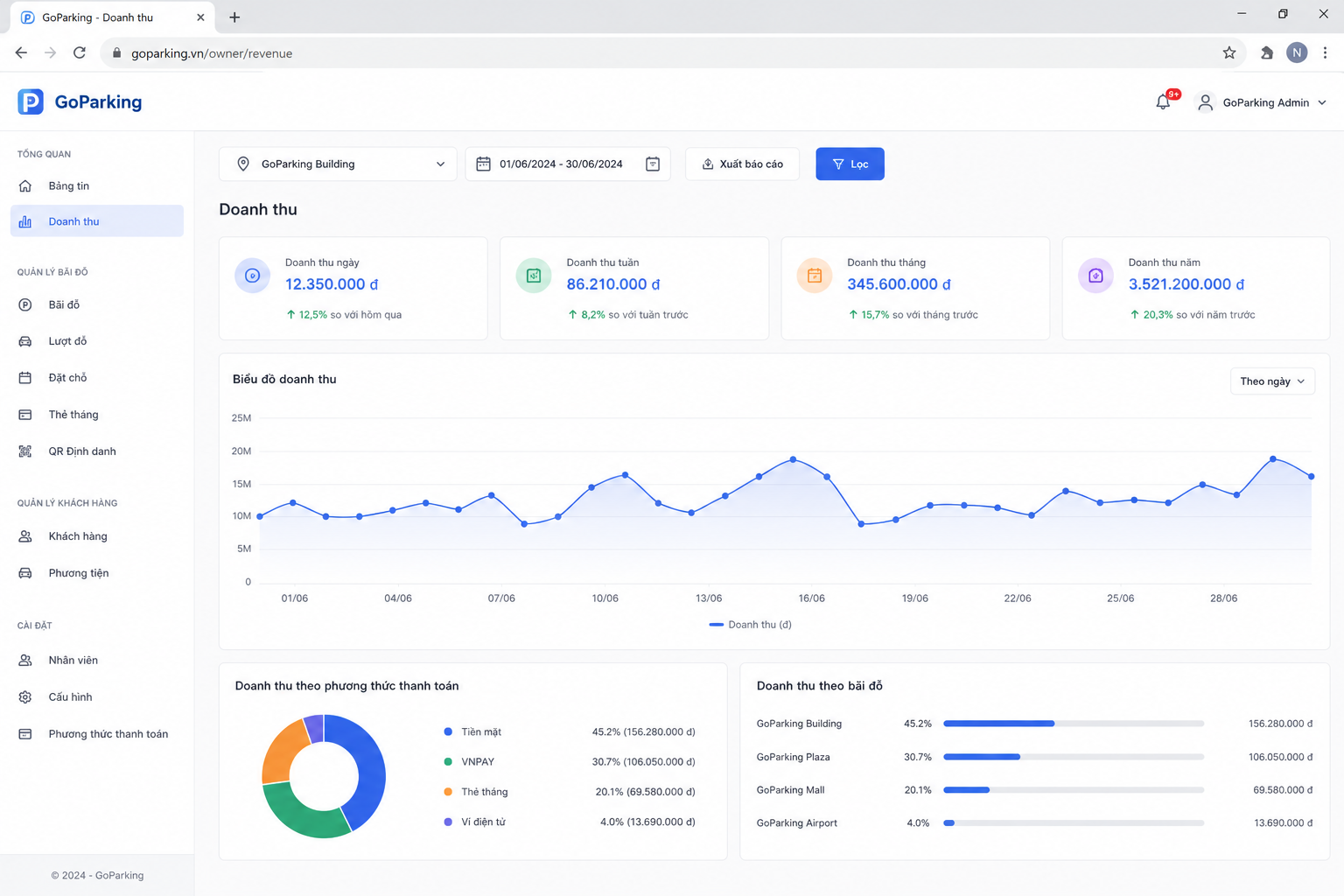Open browser extensions icon

(x=1266, y=52)
